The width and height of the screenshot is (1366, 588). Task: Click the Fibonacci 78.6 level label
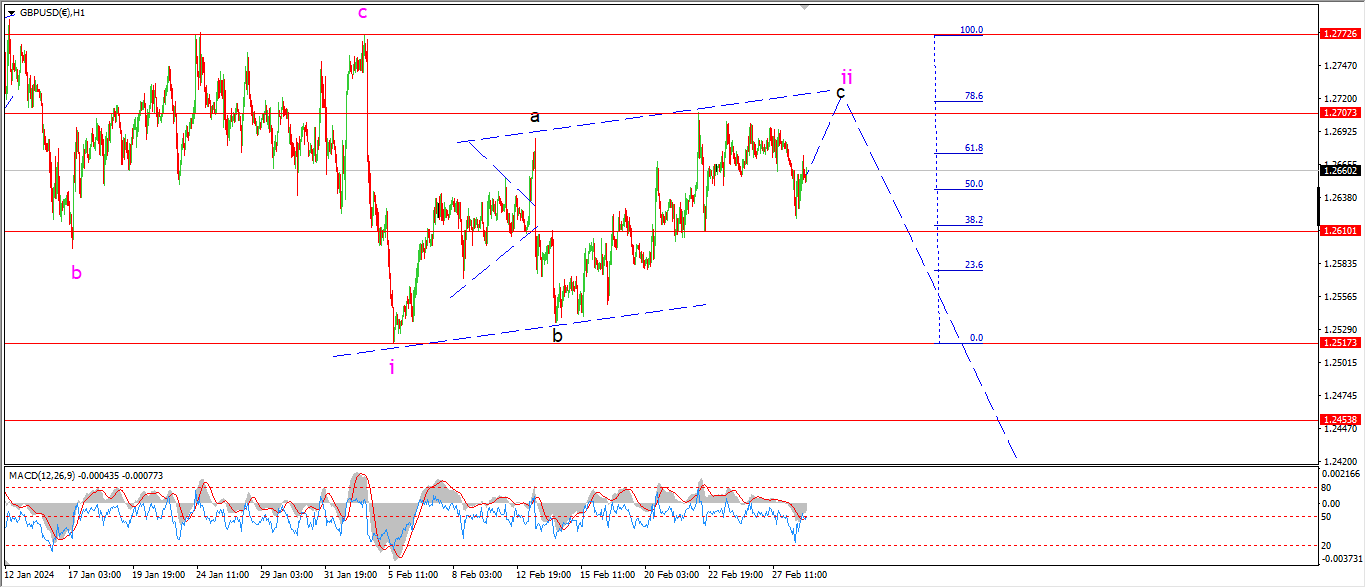tap(973, 97)
